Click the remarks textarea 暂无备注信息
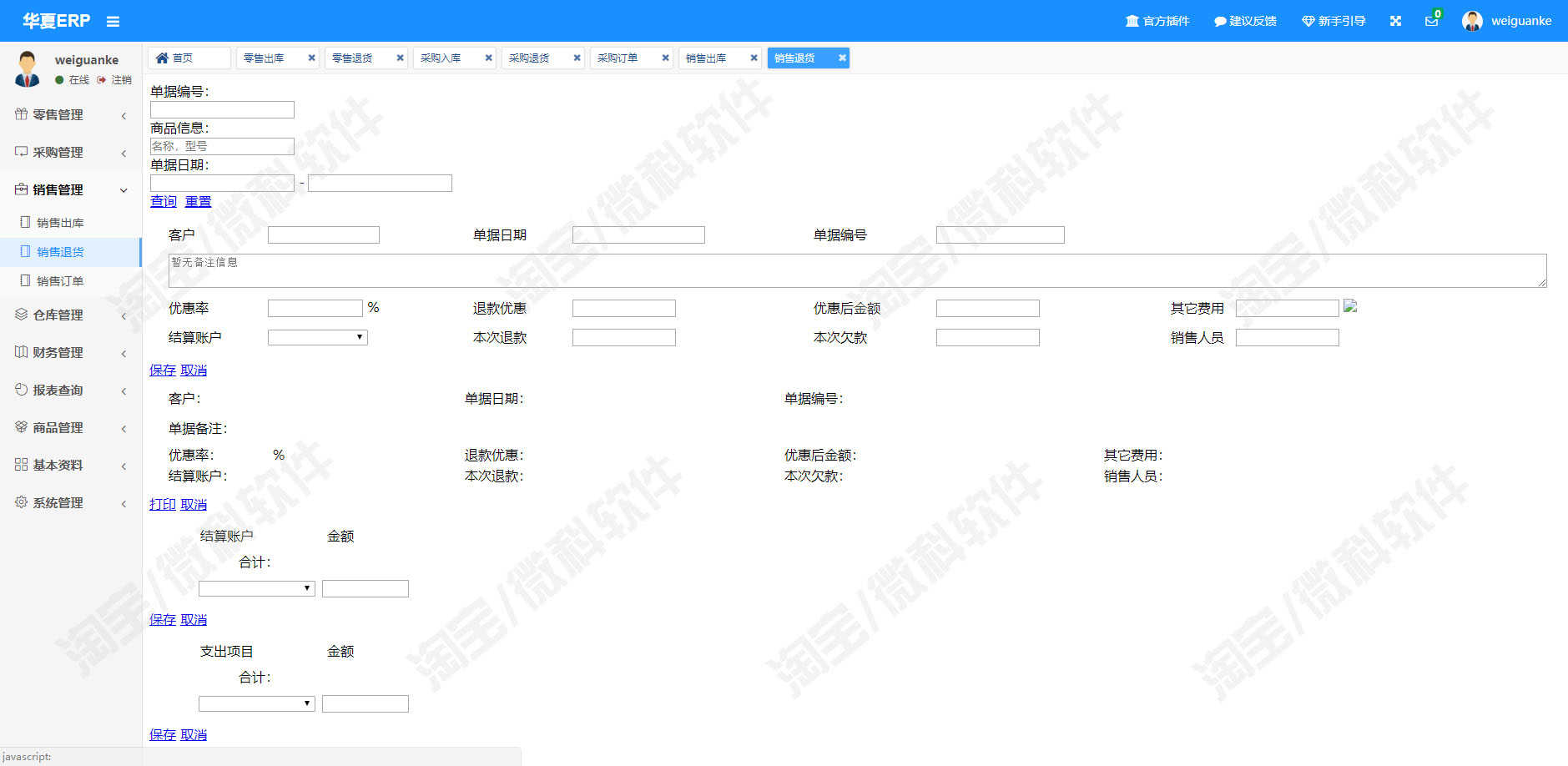The height and width of the screenshot is (766, 1568). [857, 271]
